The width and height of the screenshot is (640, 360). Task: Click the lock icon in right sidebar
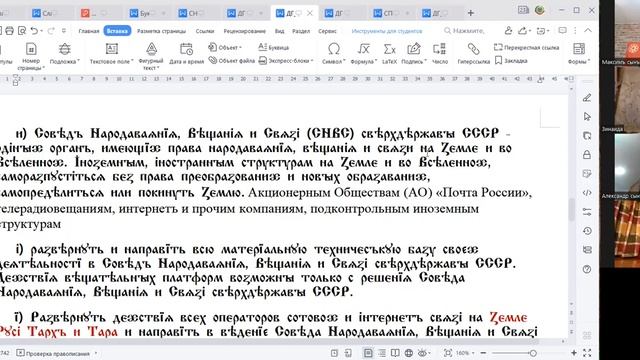[x=587, y=155]
